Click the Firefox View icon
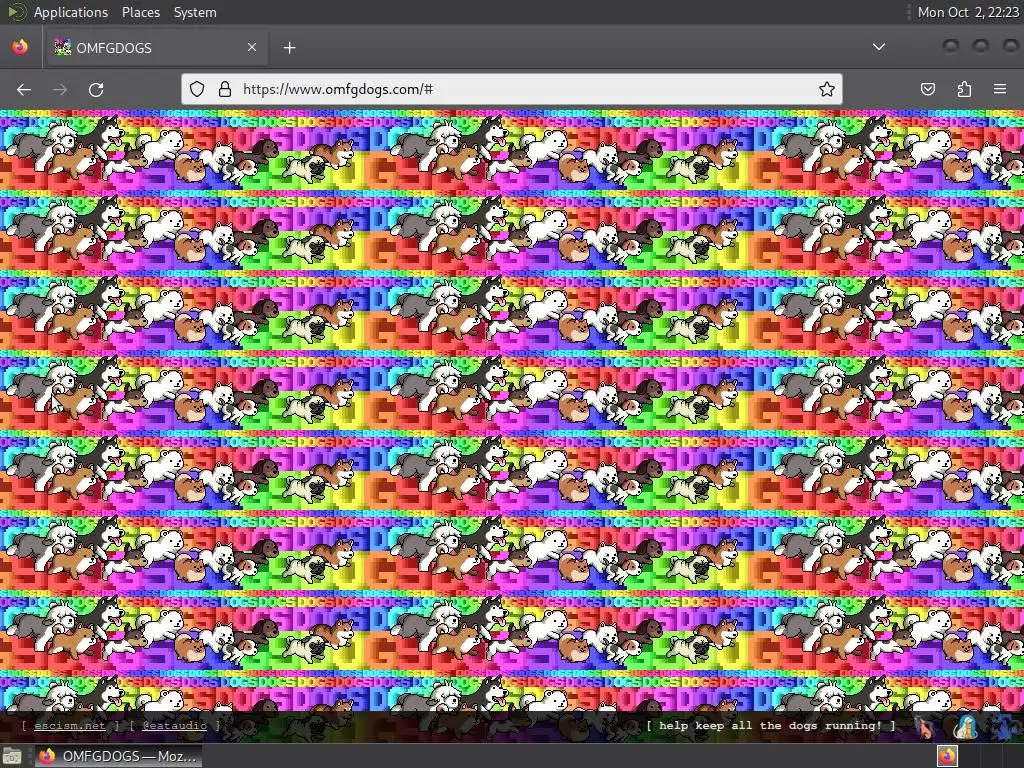 tap(20, 47)
